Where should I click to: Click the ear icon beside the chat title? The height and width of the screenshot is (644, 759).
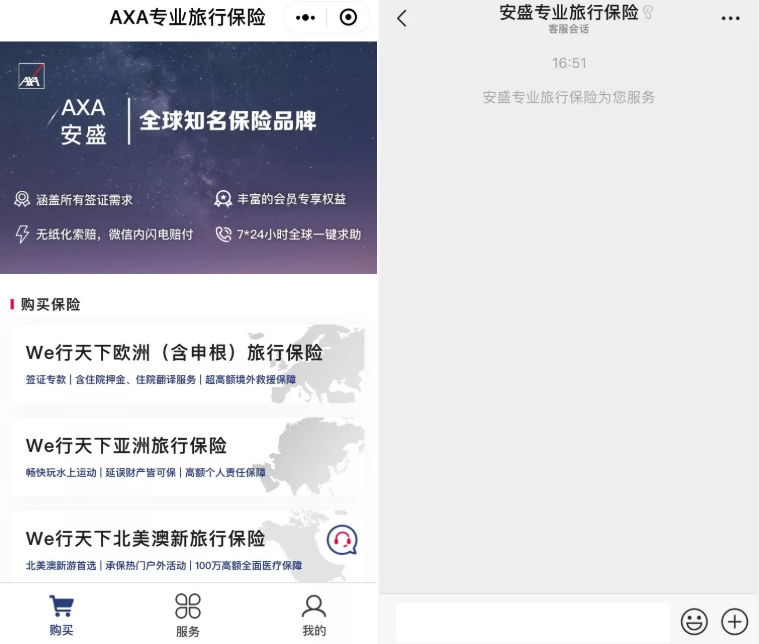[x=648, y=12]
